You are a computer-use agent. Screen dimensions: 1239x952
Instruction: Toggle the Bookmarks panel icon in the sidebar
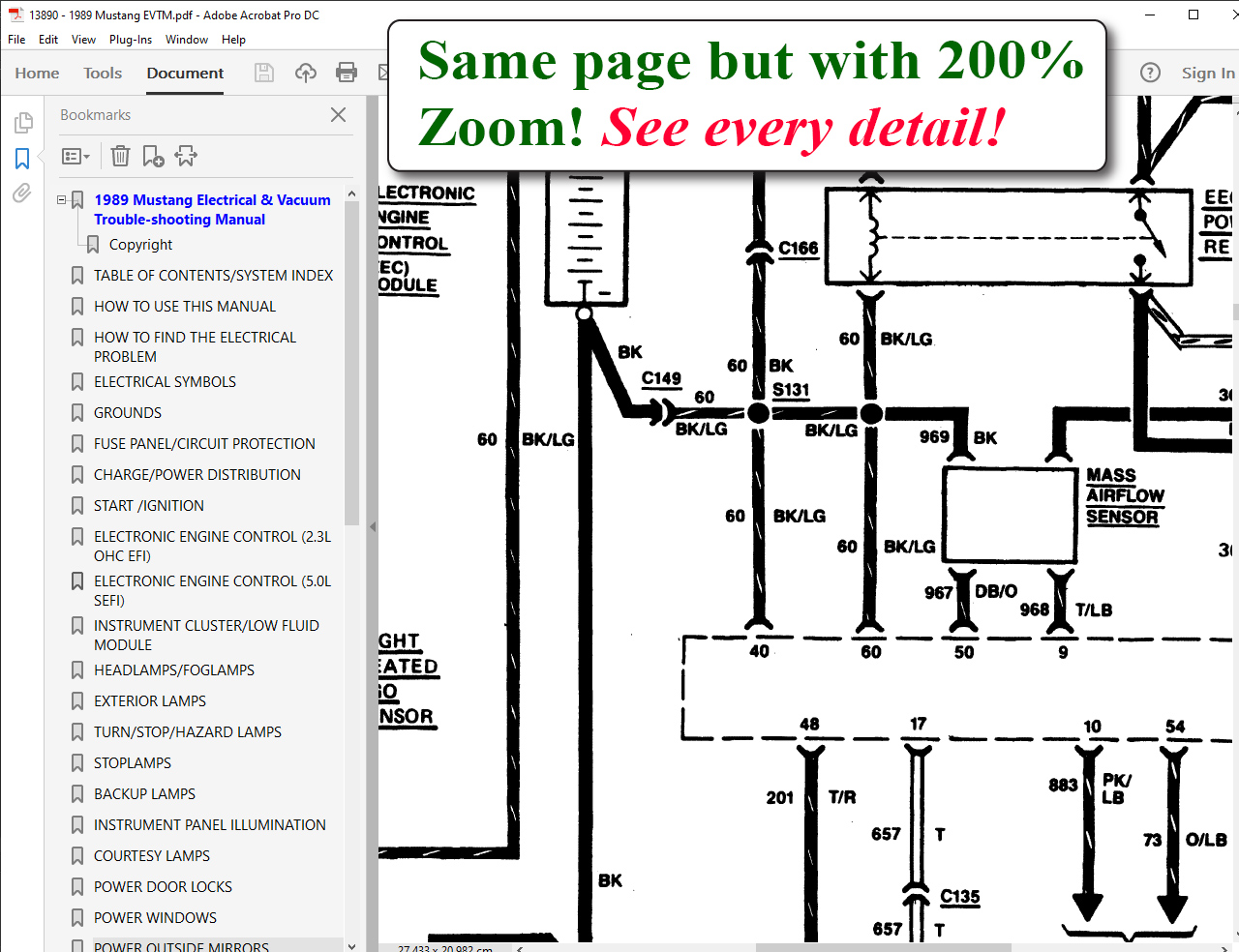(x=22, y=158)
